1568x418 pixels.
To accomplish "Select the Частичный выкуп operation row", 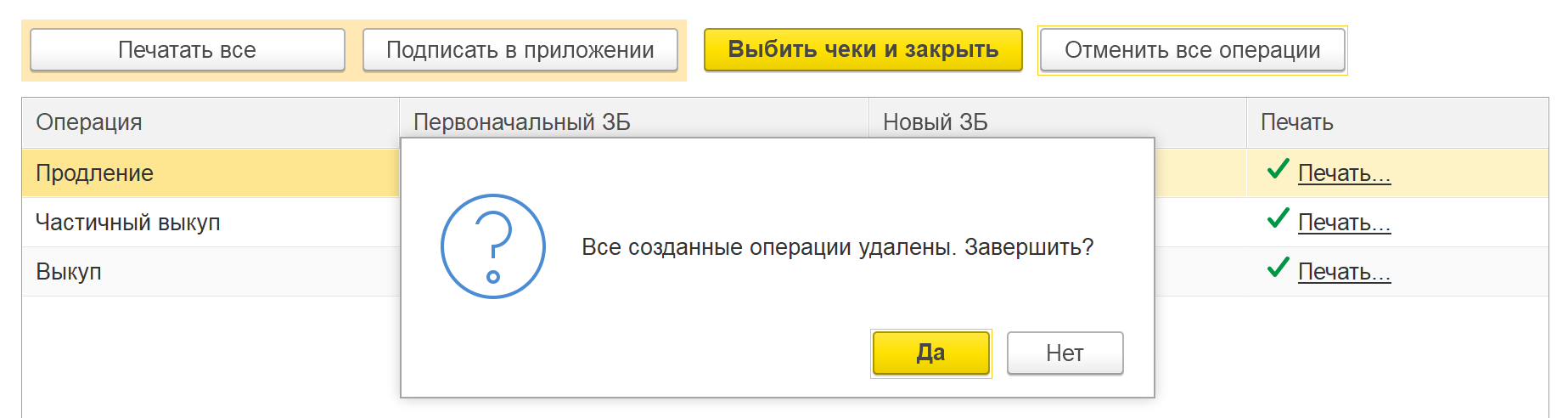I will coord(211,223).
